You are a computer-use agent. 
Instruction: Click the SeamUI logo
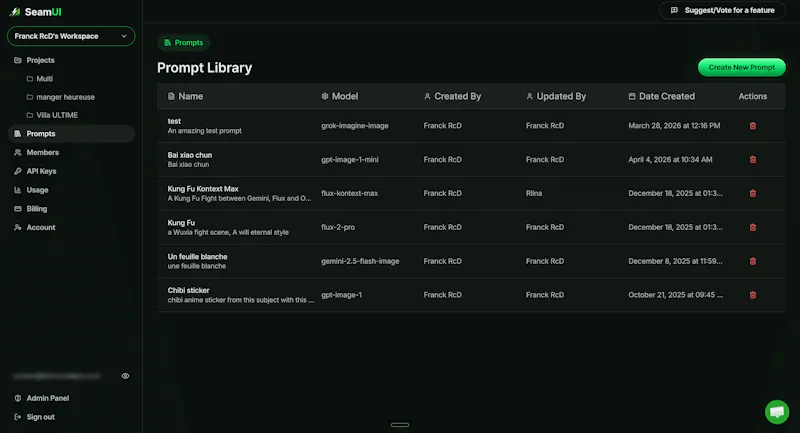click(x=36, y=12)
